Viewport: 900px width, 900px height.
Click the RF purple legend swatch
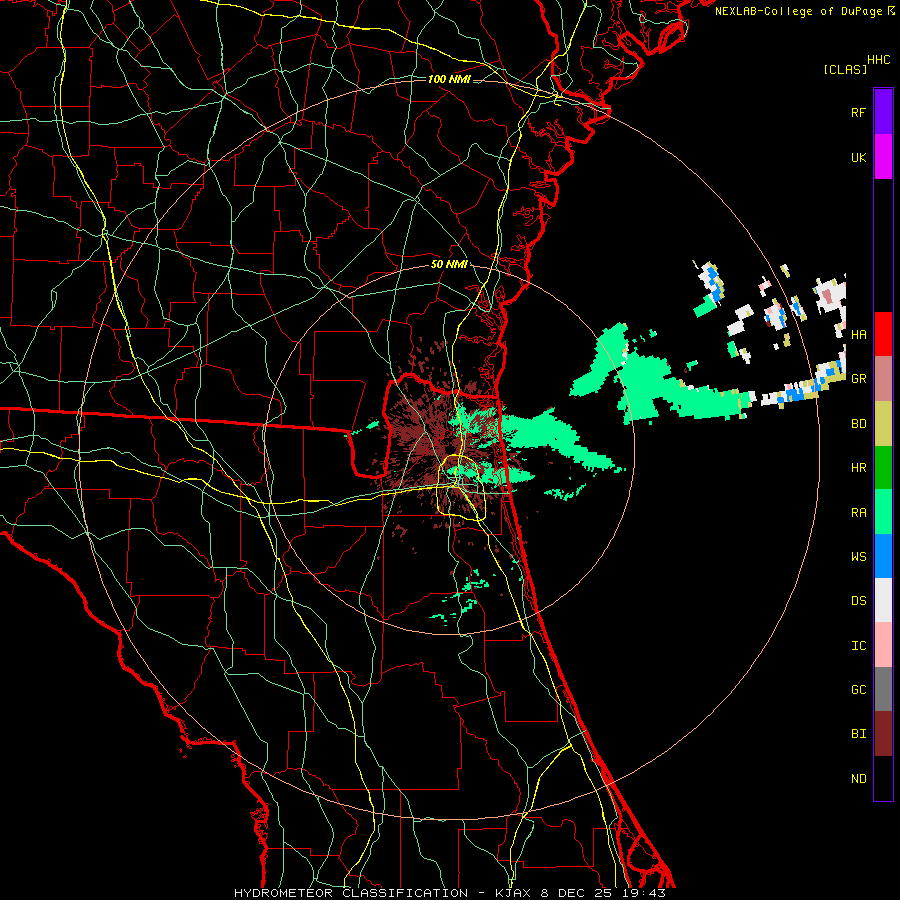(883, 112)
